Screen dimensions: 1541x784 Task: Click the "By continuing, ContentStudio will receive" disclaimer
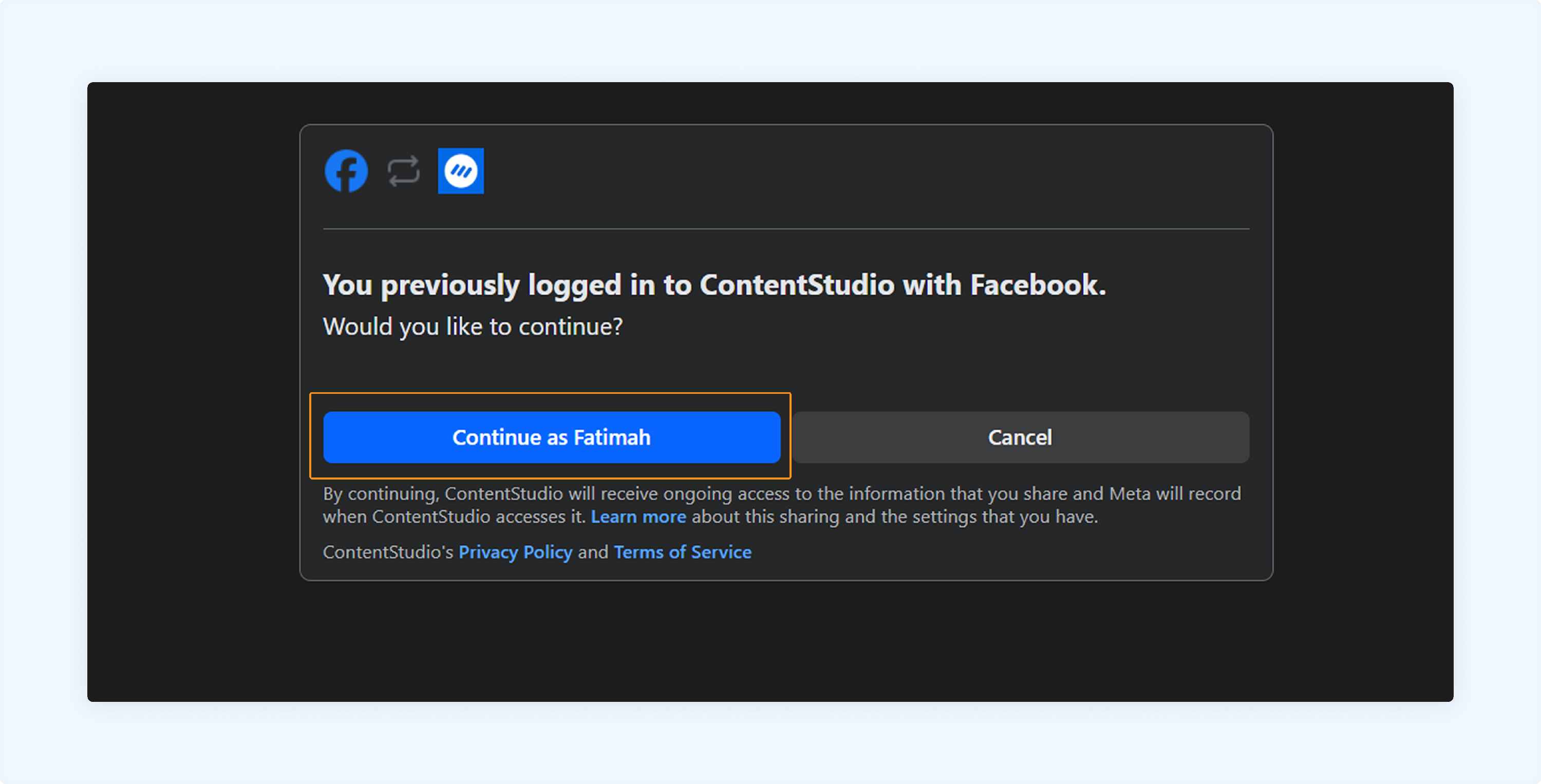[782, 505]
